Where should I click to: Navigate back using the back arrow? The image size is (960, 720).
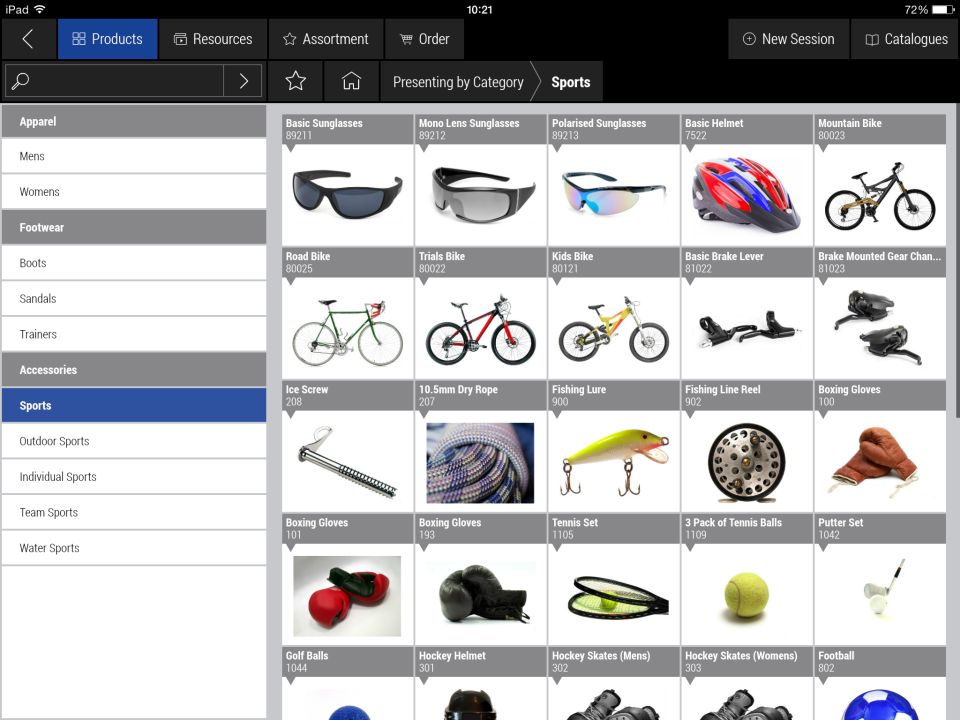point(28,40)
